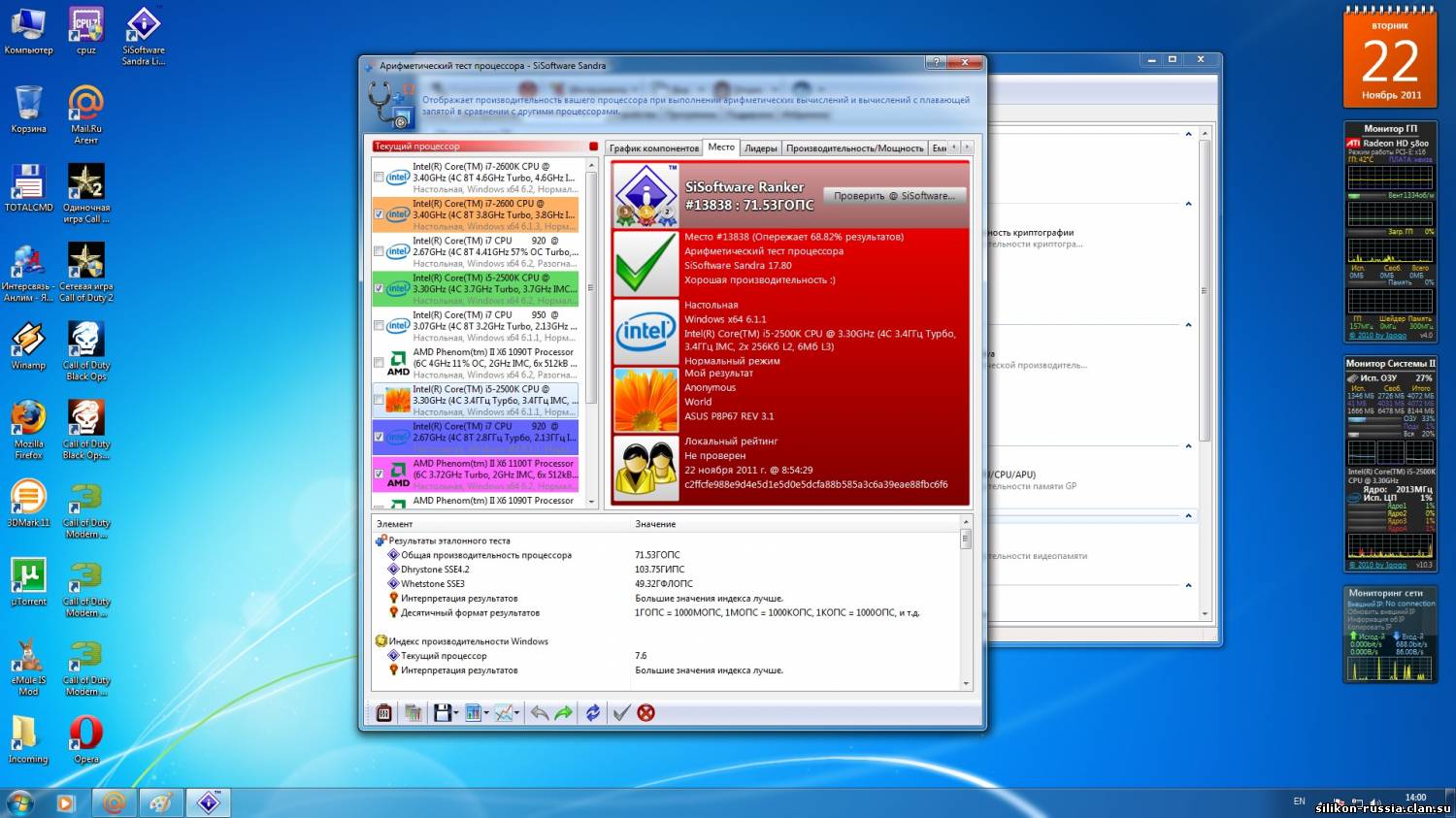This screenshot has height=818, width=1456.
Task: Open Mozilla Firefox desktop icon
Action: click(x=28, y=430)
